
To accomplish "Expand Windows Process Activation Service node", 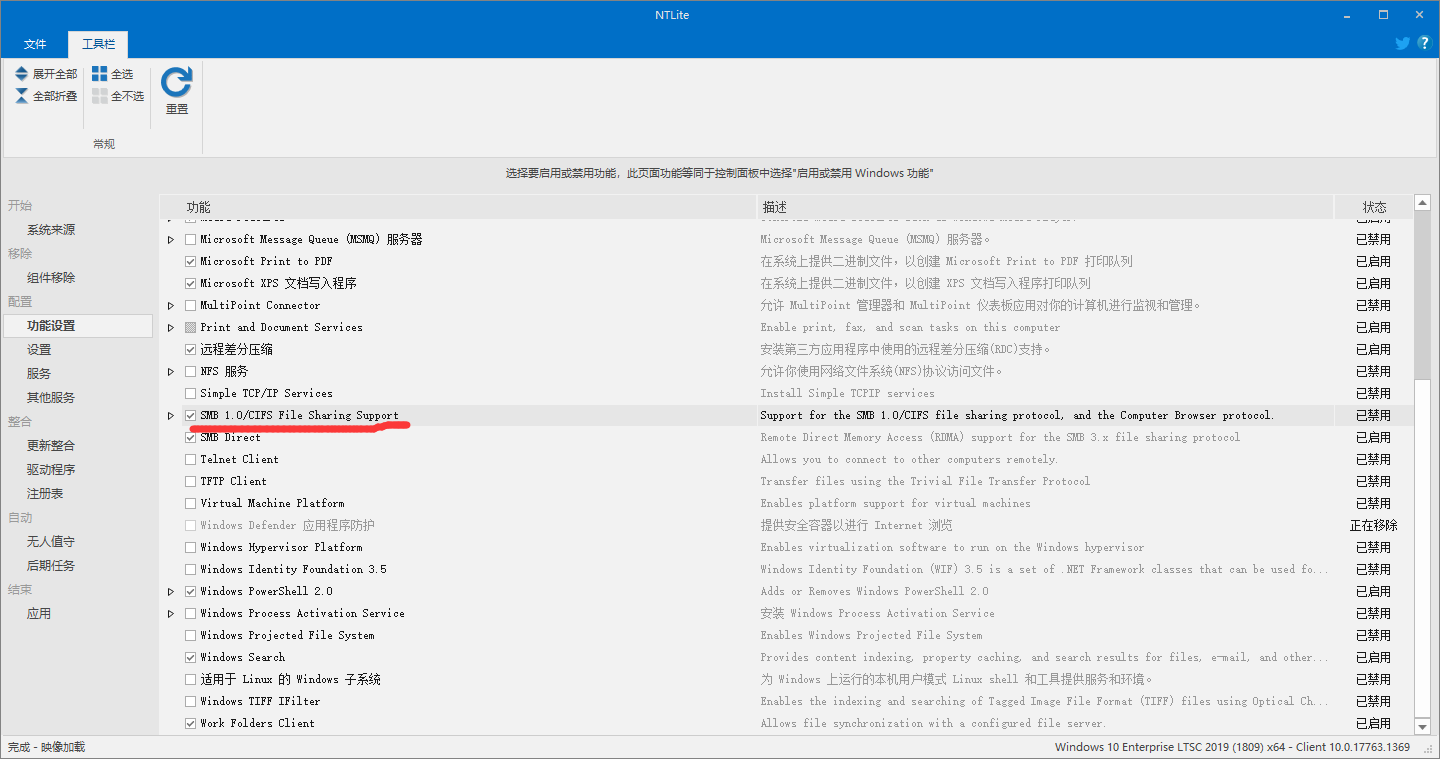I will 171,614.
